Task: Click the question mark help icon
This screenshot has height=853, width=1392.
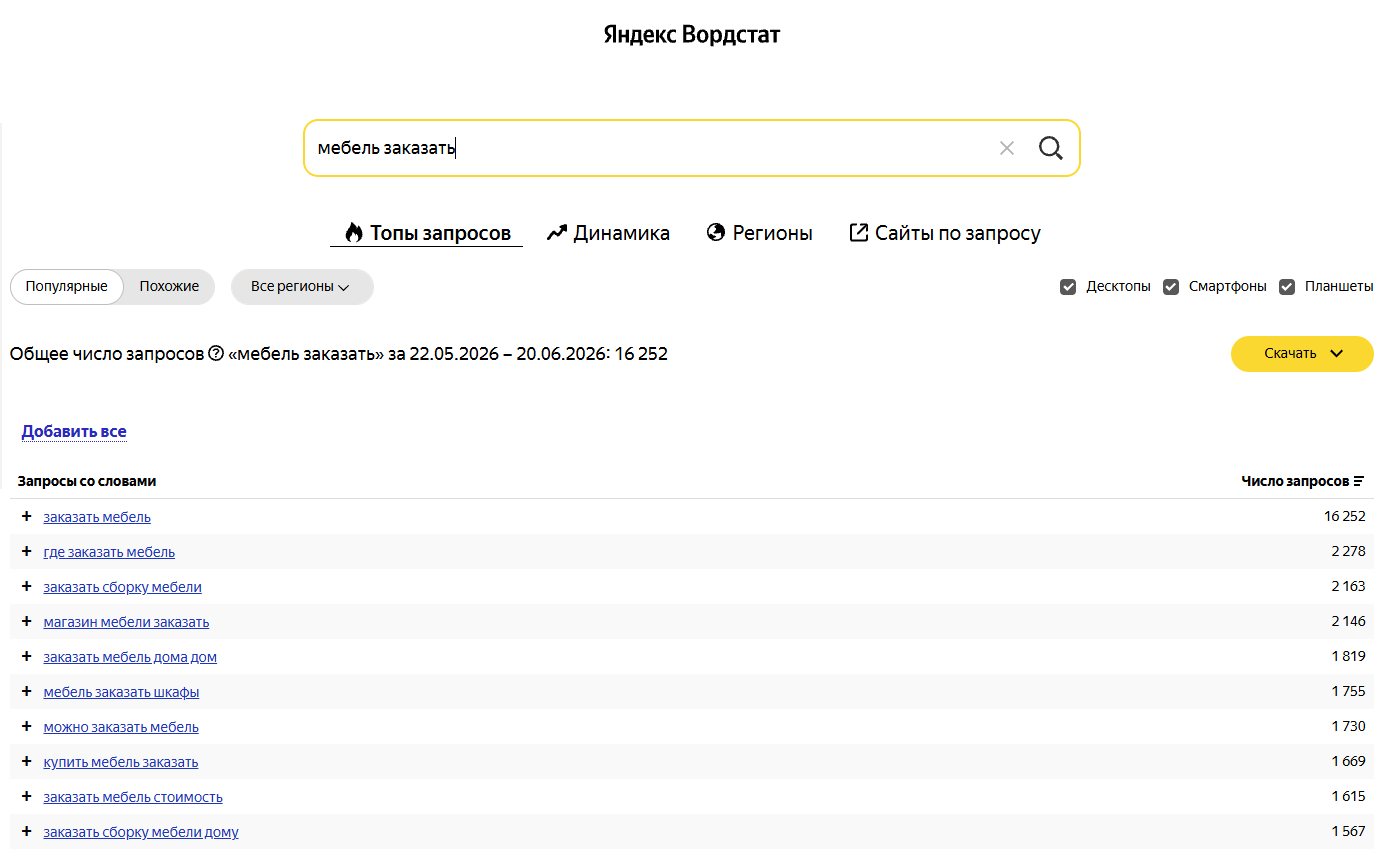Action: pyautogui.click(x=215, y=354)
